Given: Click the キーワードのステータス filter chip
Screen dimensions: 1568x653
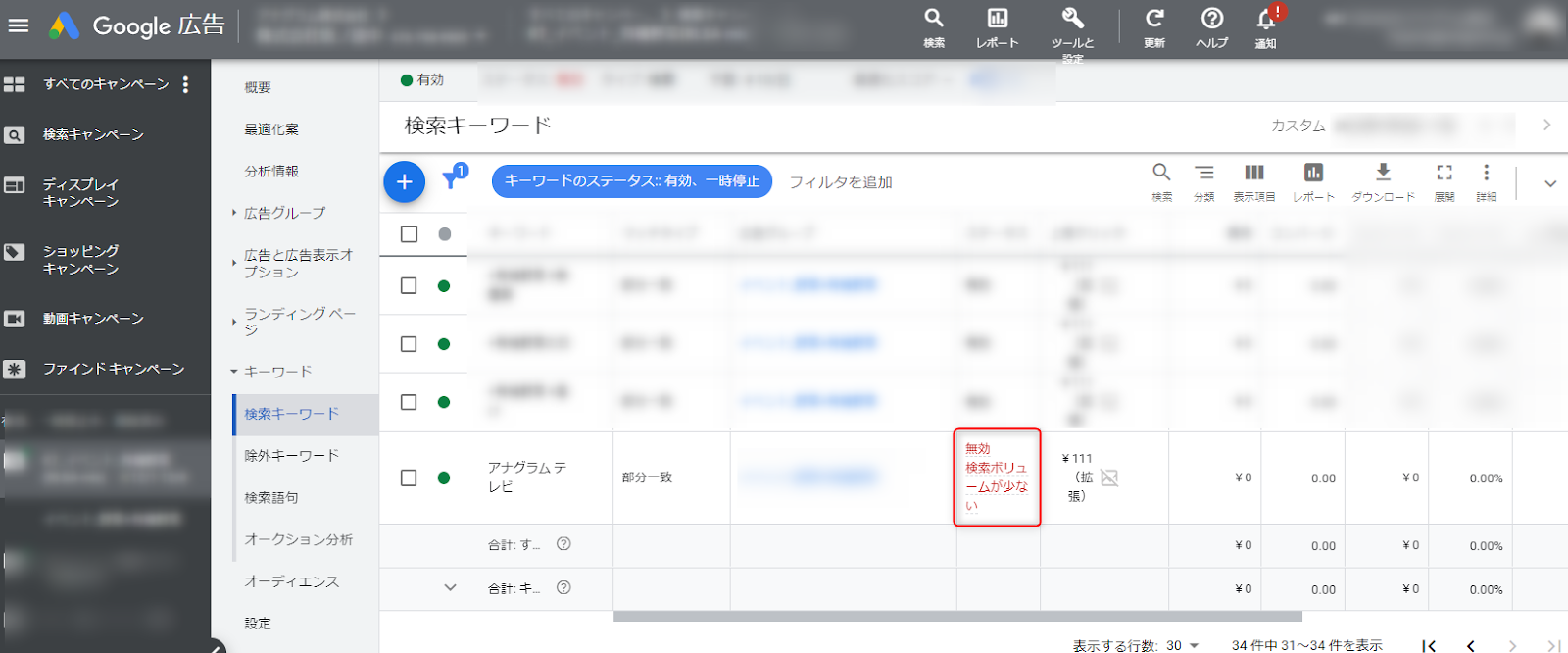Looking at the screenshot, I should [x=631, y=181].
